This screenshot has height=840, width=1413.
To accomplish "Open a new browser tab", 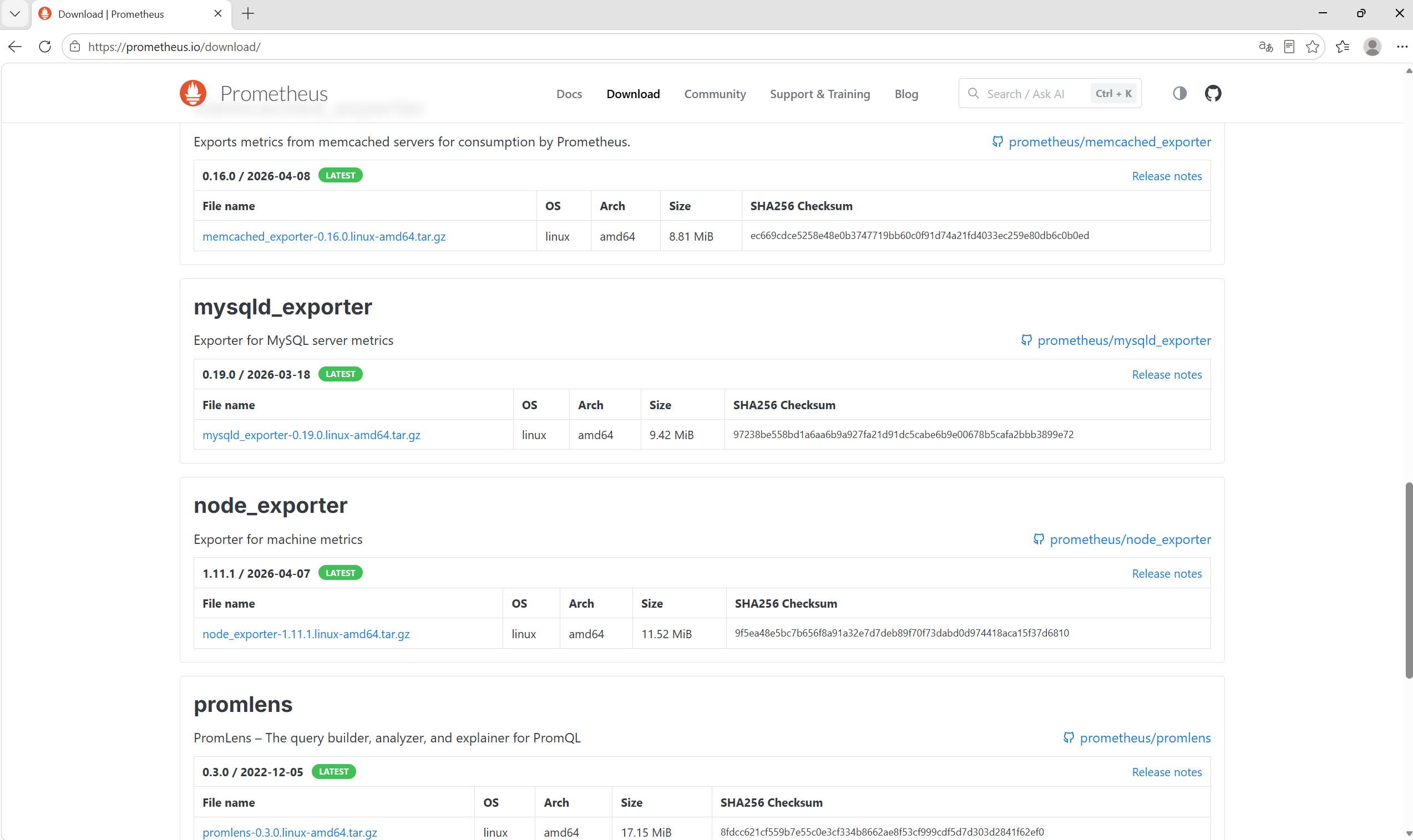I will 248,14.
